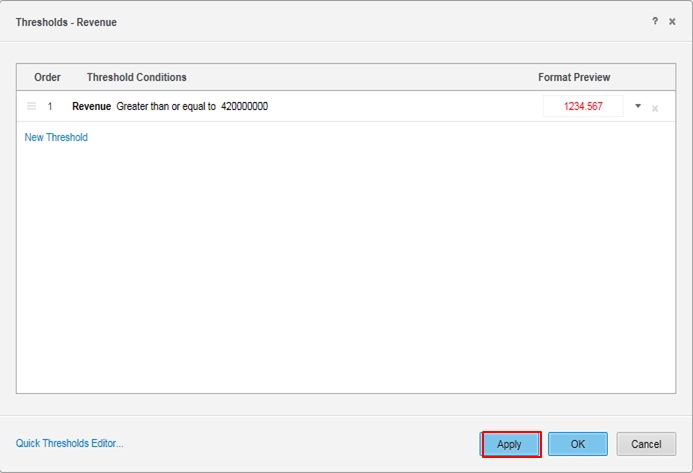Delete the Revenue threshold with x icon
This screenshot has height=473, width=693.
coord(655,108)
